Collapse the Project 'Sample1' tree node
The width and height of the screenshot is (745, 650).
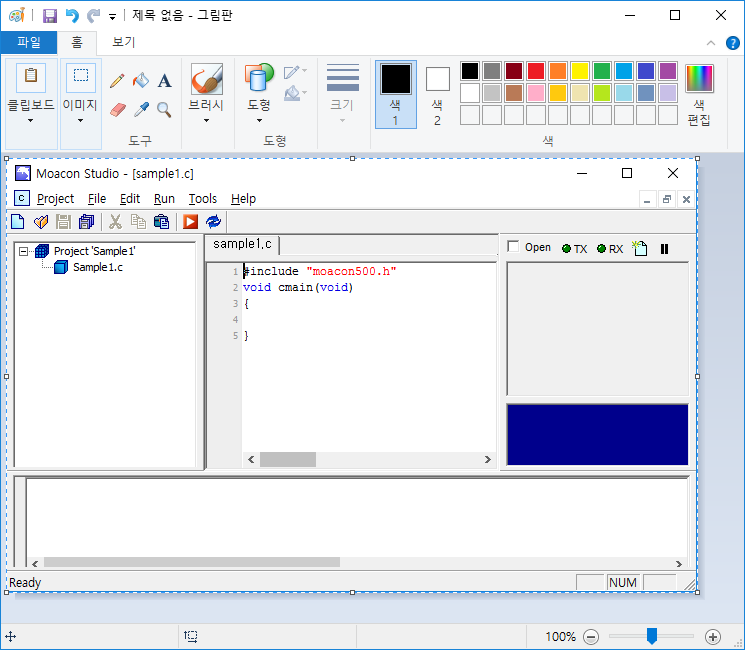[24, 251]
